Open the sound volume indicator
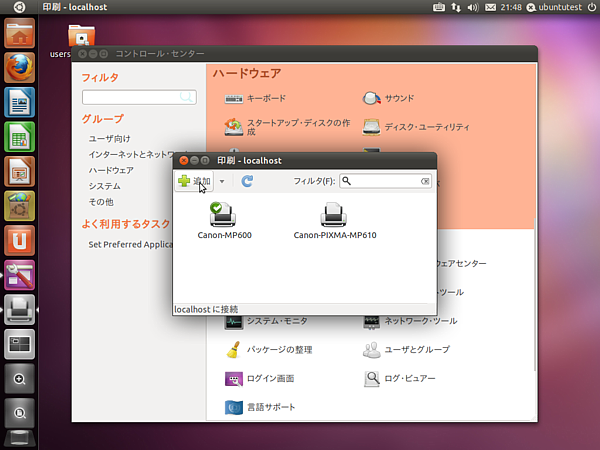600x450 pixels. (473, 7)
